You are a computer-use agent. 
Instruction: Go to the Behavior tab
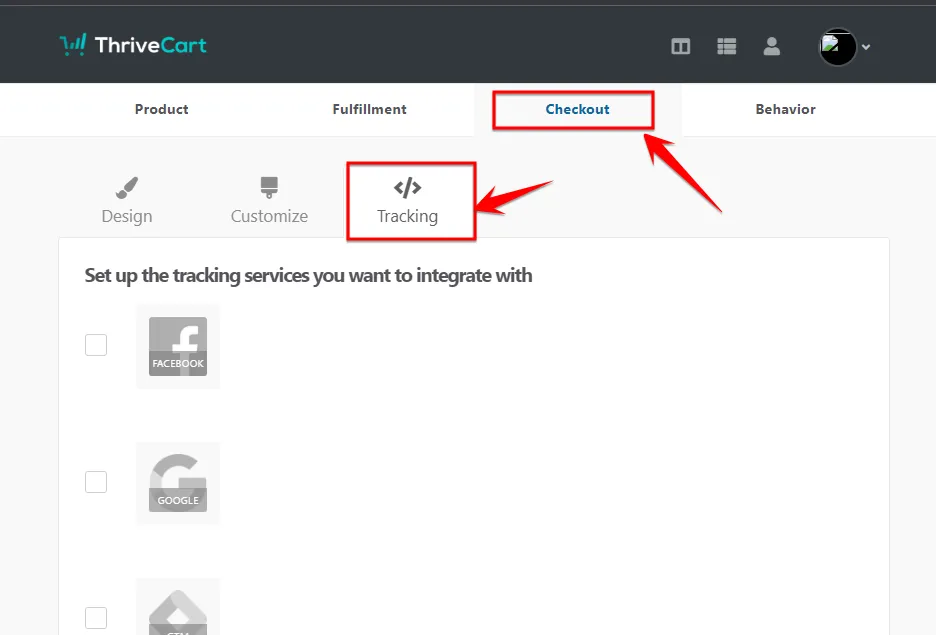click(x=786, y=109)
